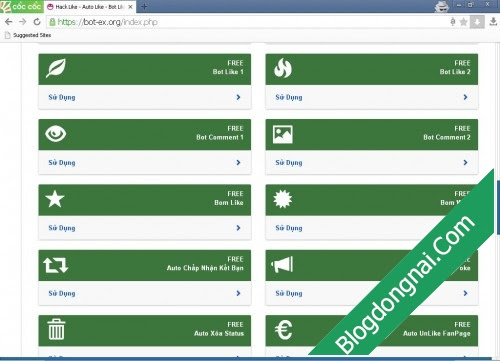The width and height of the screenshot is (500, 361).
Task: Go back with the browser back arrow
Action: pos(9,22)
